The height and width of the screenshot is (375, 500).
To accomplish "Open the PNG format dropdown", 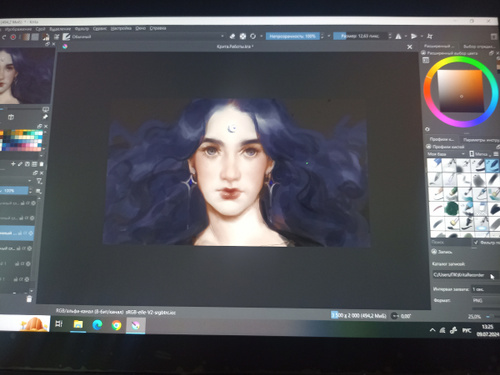I will [x=485, y=301].
